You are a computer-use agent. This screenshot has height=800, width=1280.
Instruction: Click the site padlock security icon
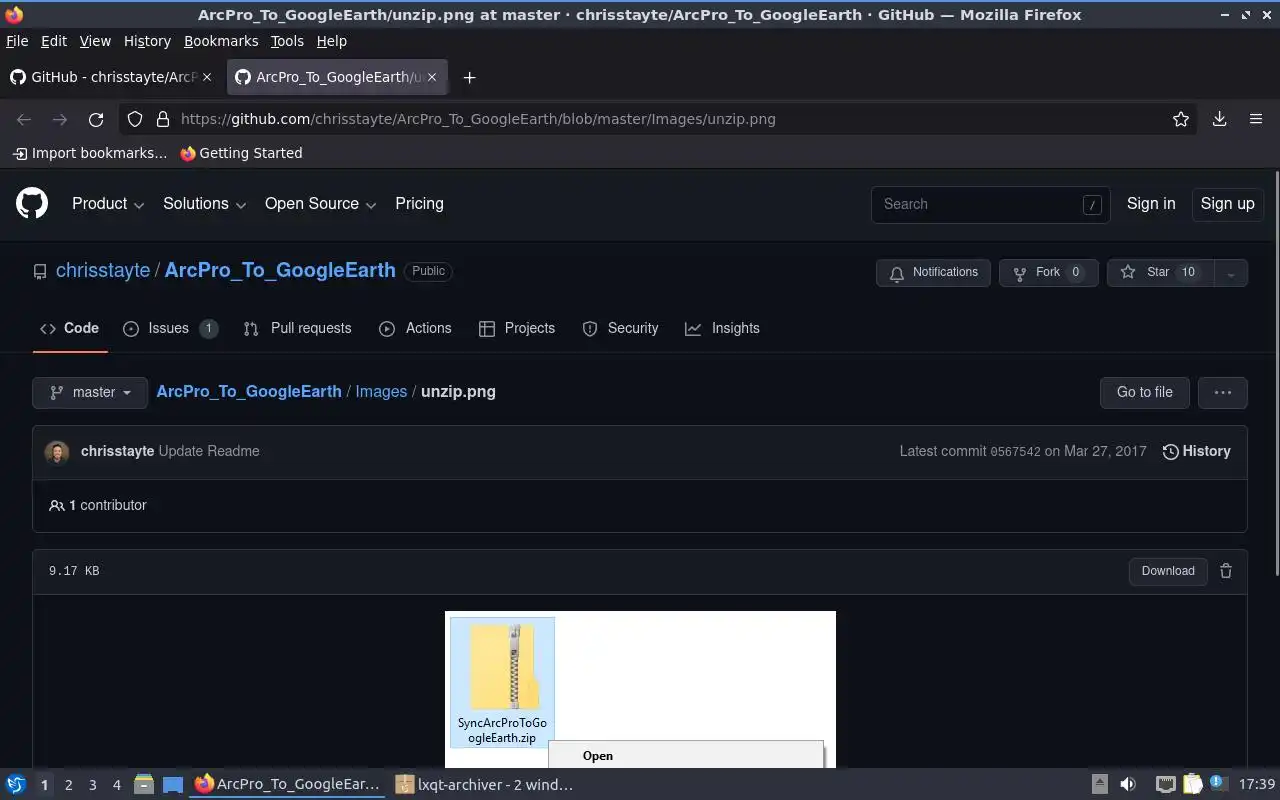click(x=162, y=119)
